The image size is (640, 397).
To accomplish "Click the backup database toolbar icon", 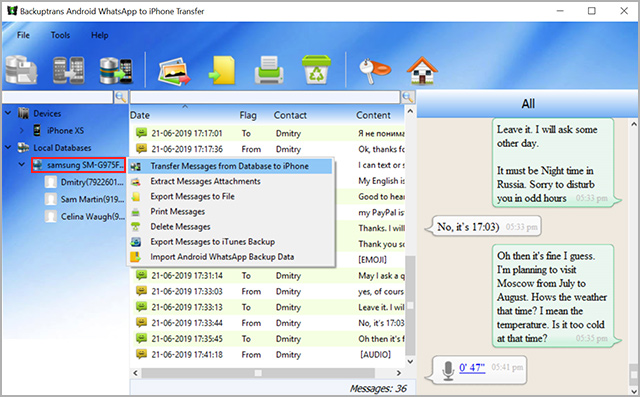I will pos(21,70).
